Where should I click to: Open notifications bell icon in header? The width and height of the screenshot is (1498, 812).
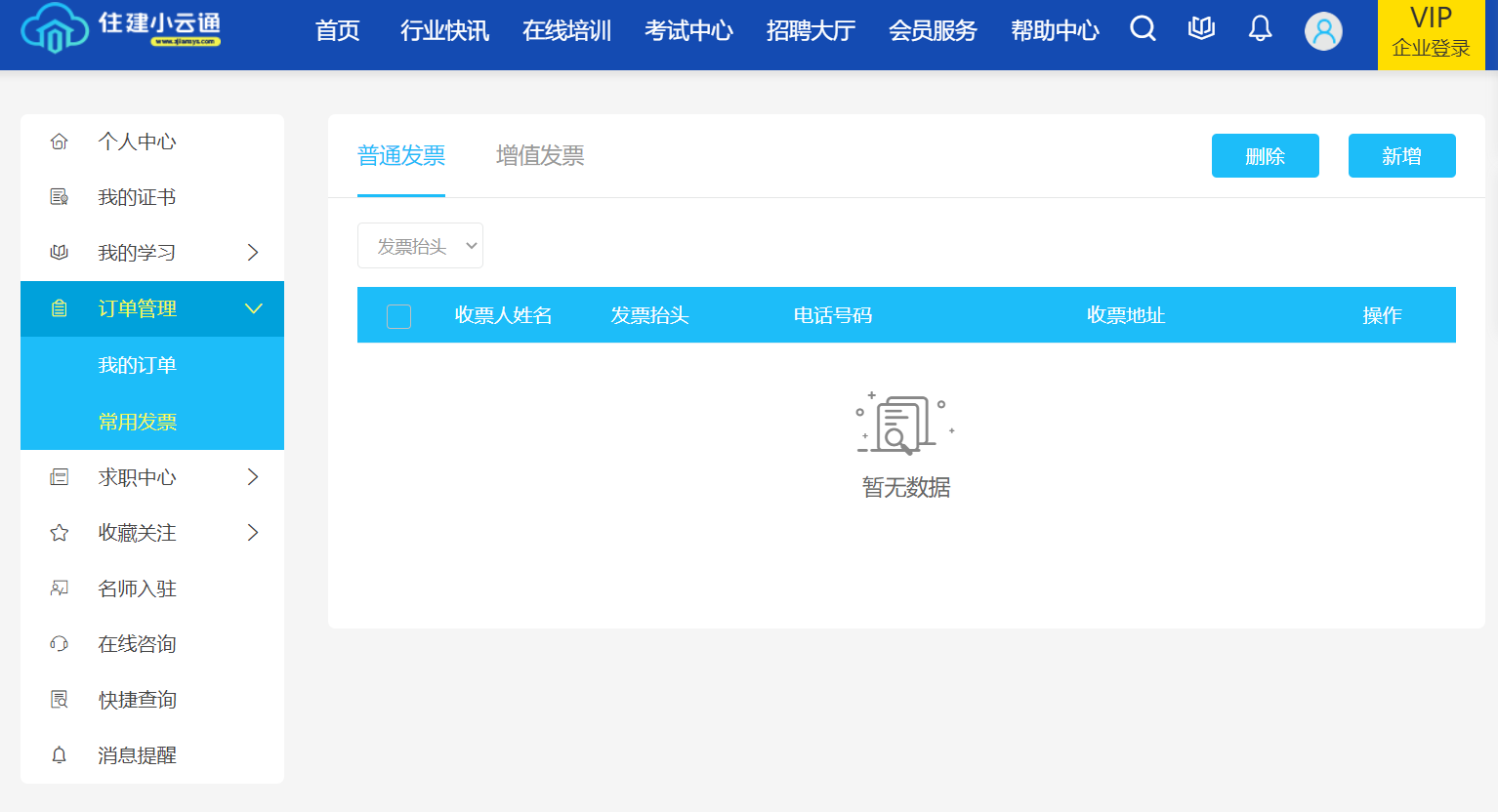1260,29
